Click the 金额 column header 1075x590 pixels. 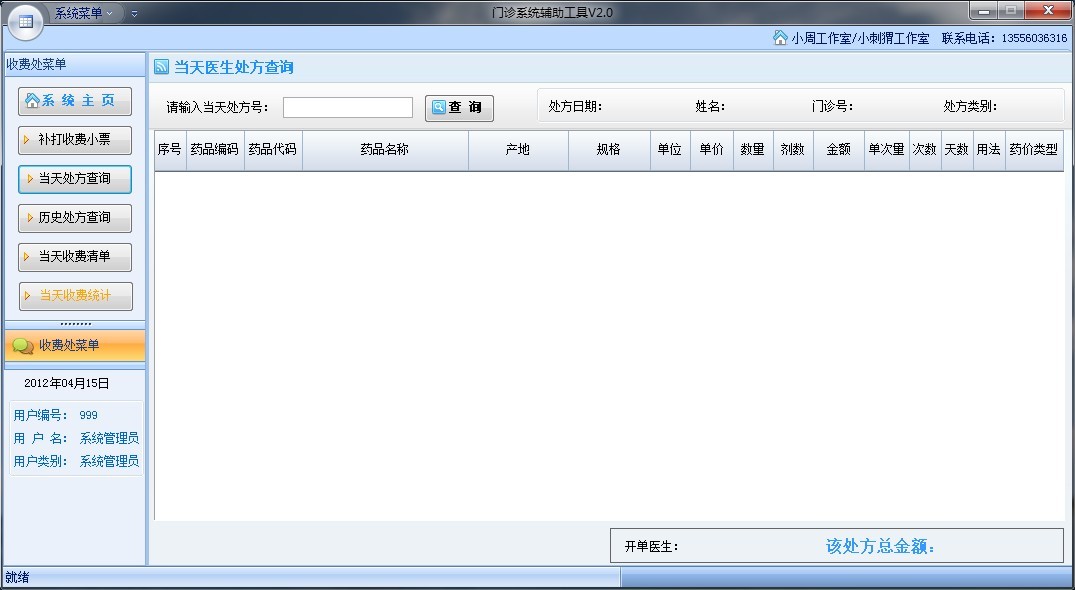click(838, 149)
